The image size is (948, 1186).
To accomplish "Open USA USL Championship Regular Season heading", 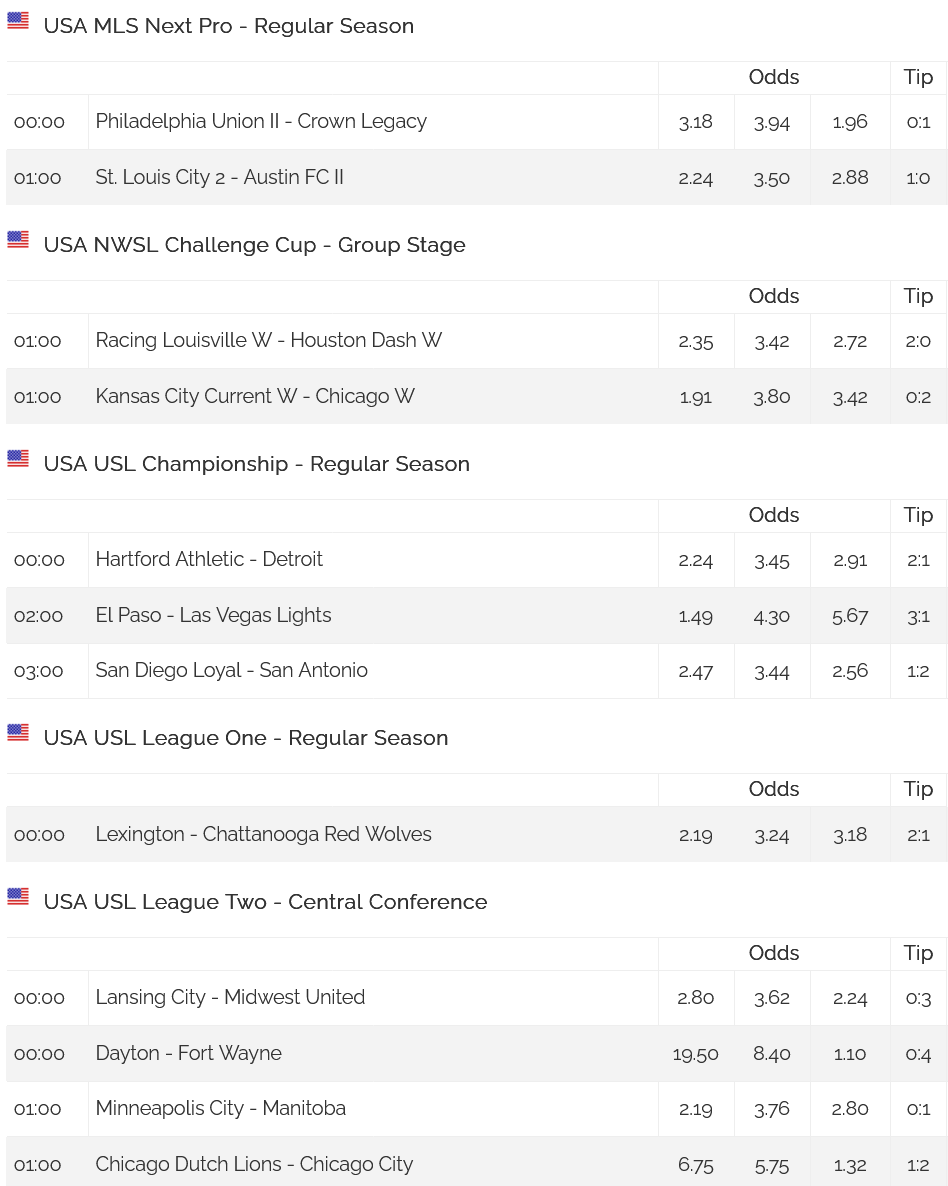I will click(256, 464).
